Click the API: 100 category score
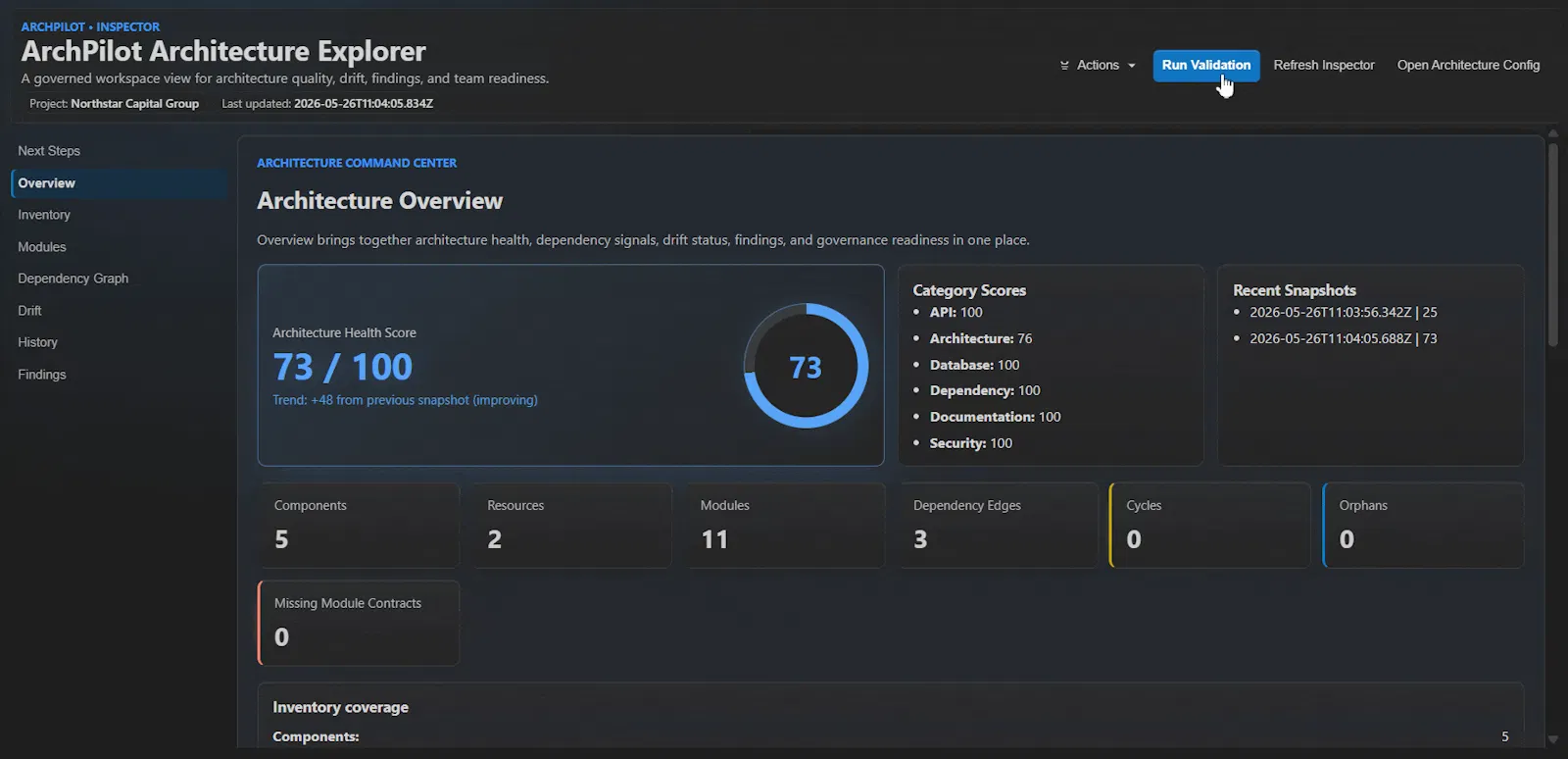This screenshot has width=1568, height=759. (x=955, y=313)
